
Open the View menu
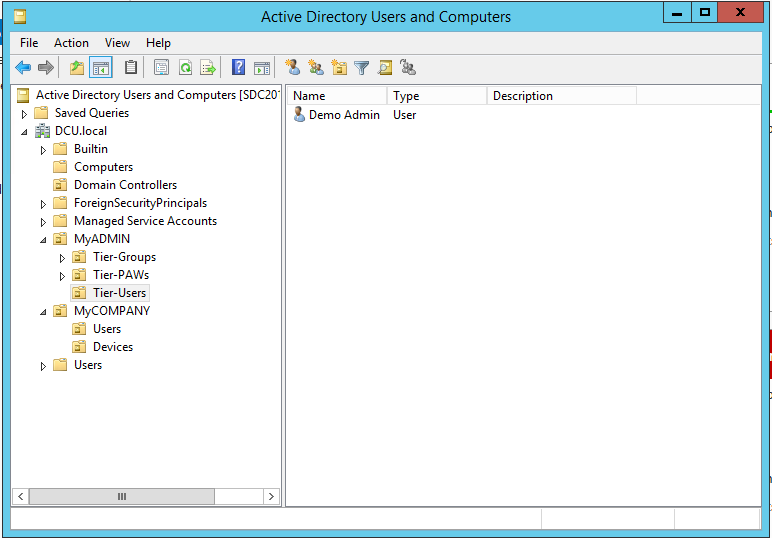[x=118, y=43]
